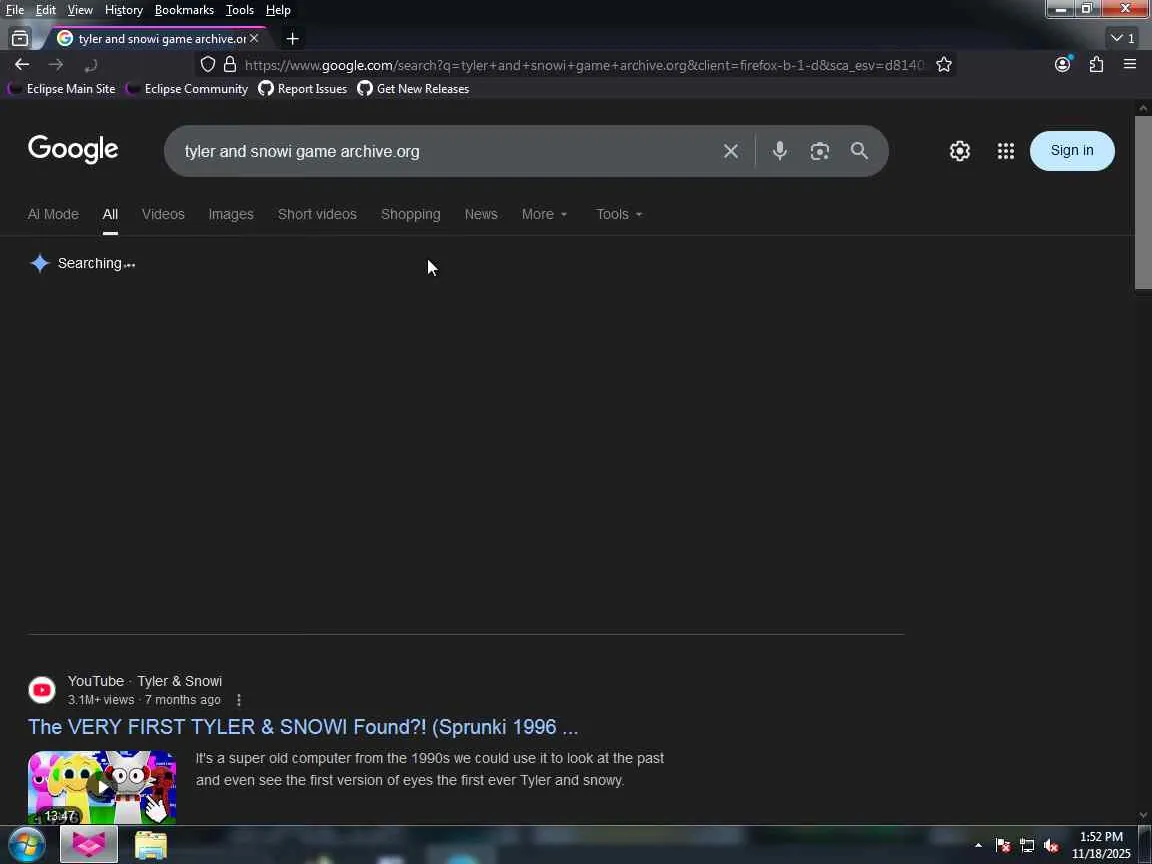Click the Action Center flag icon
The image size is (1152, 864).
click(x=1003, y=846)
